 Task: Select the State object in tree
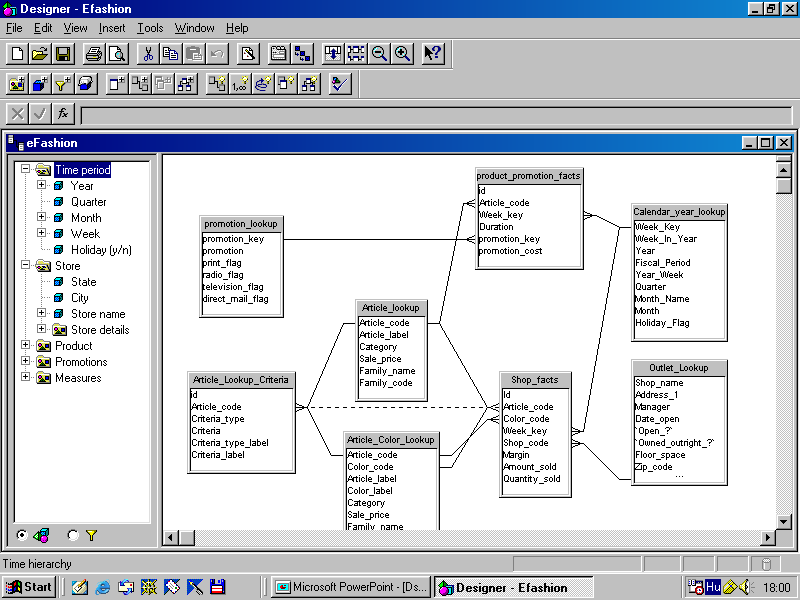(84, 282)
